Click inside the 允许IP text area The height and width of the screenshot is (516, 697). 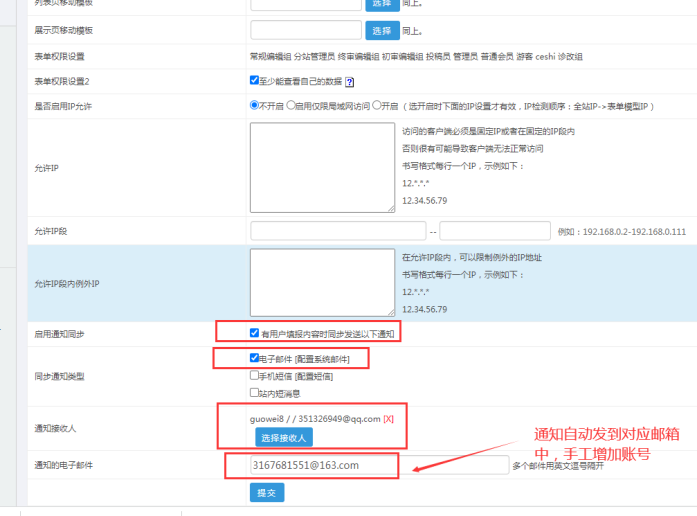tap(322, 167)
